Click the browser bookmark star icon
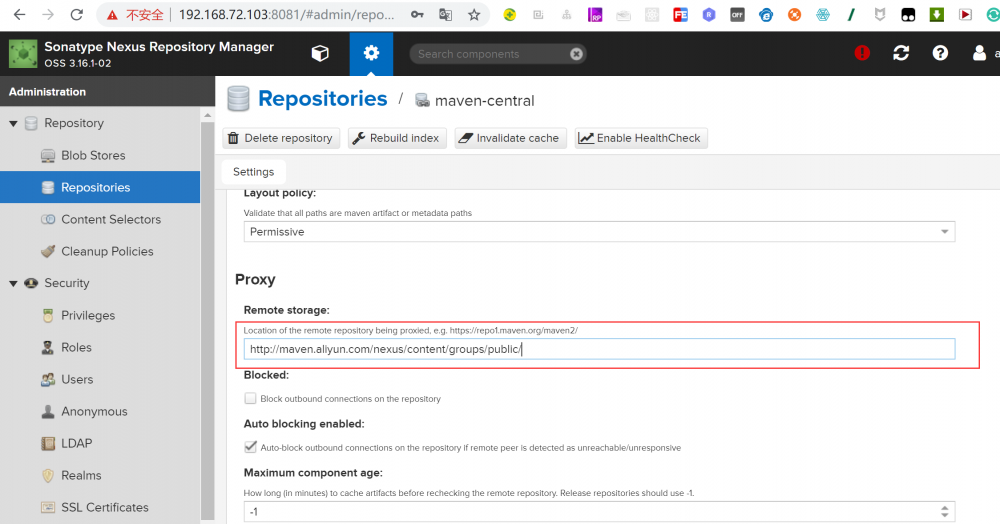The image size is (1000, 524). pos(474,15)
